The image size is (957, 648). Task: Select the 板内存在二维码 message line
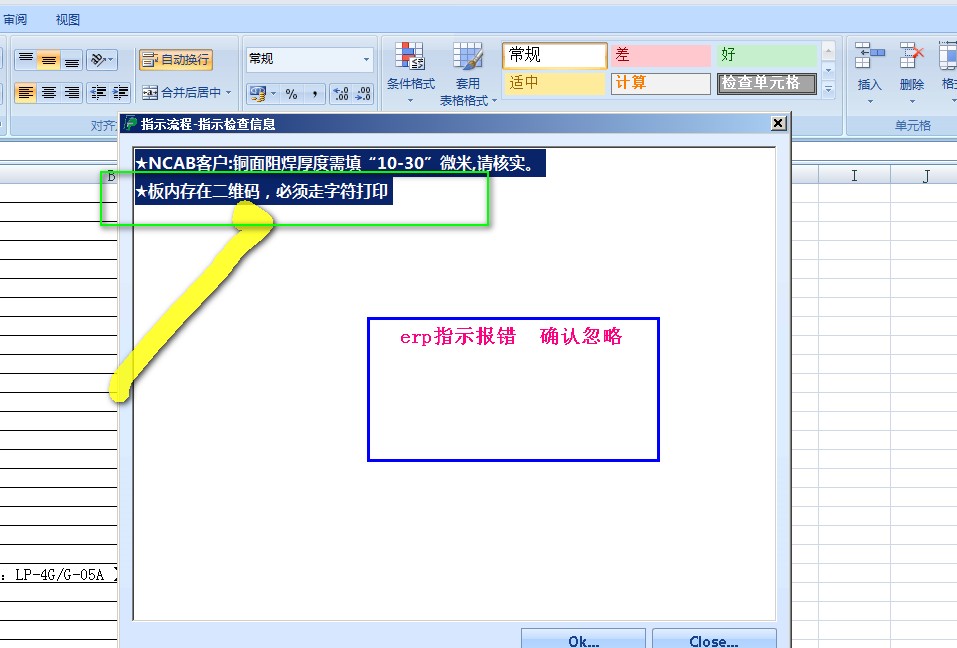coord(263,191)
